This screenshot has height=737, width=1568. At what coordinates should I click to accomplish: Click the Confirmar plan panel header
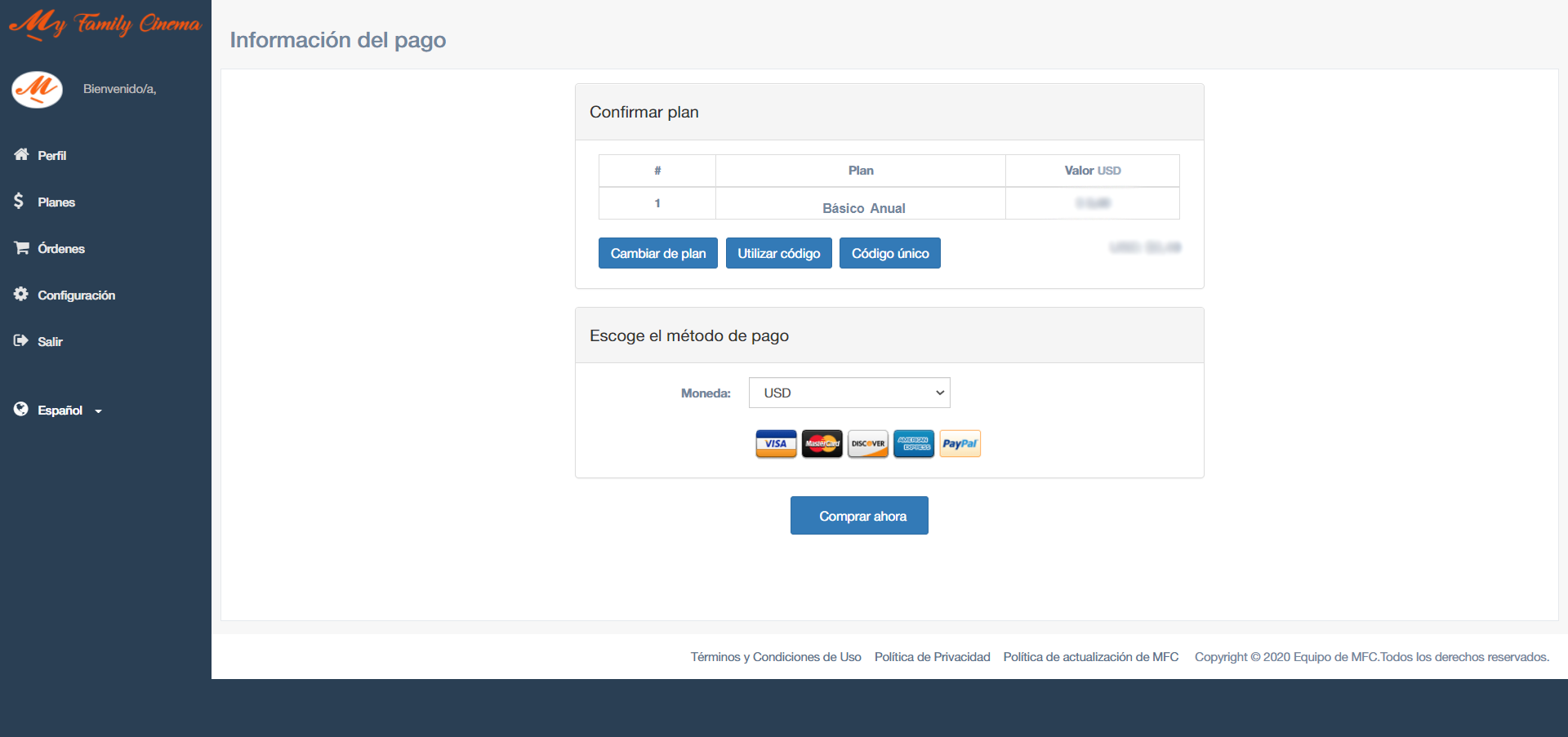click(x=889, y=112)
